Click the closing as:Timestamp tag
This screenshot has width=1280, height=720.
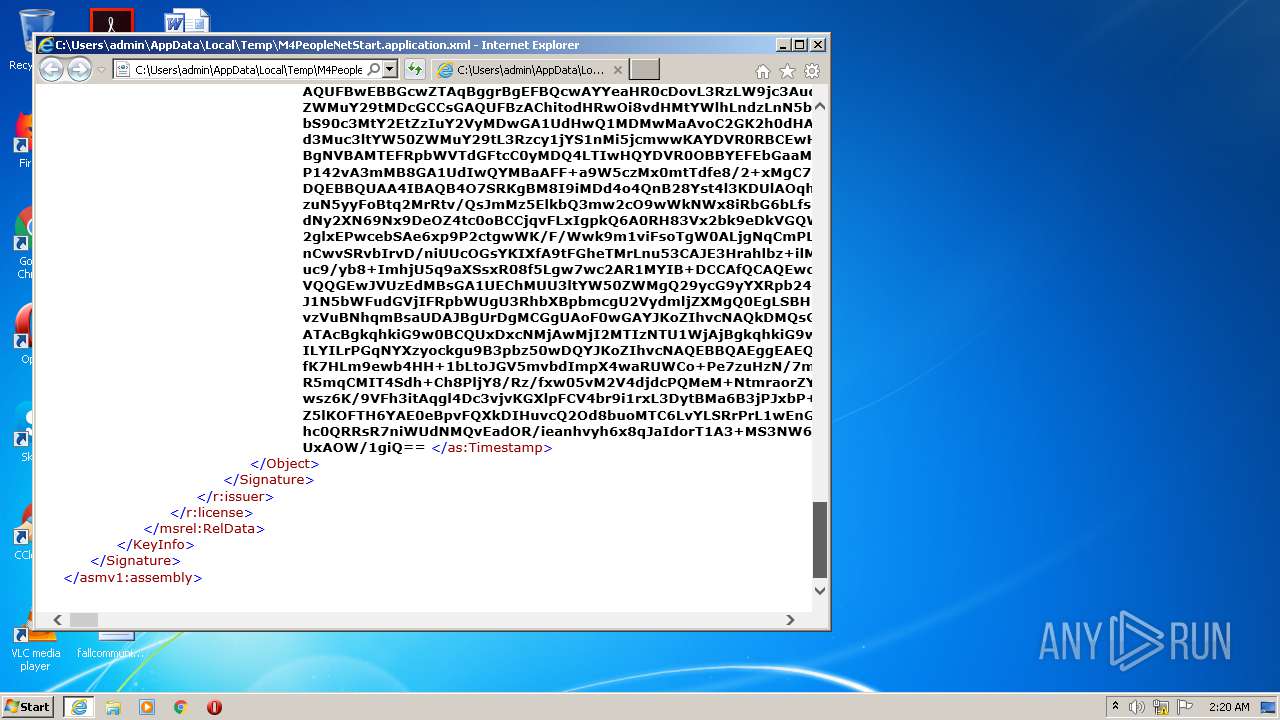point(492,447)
